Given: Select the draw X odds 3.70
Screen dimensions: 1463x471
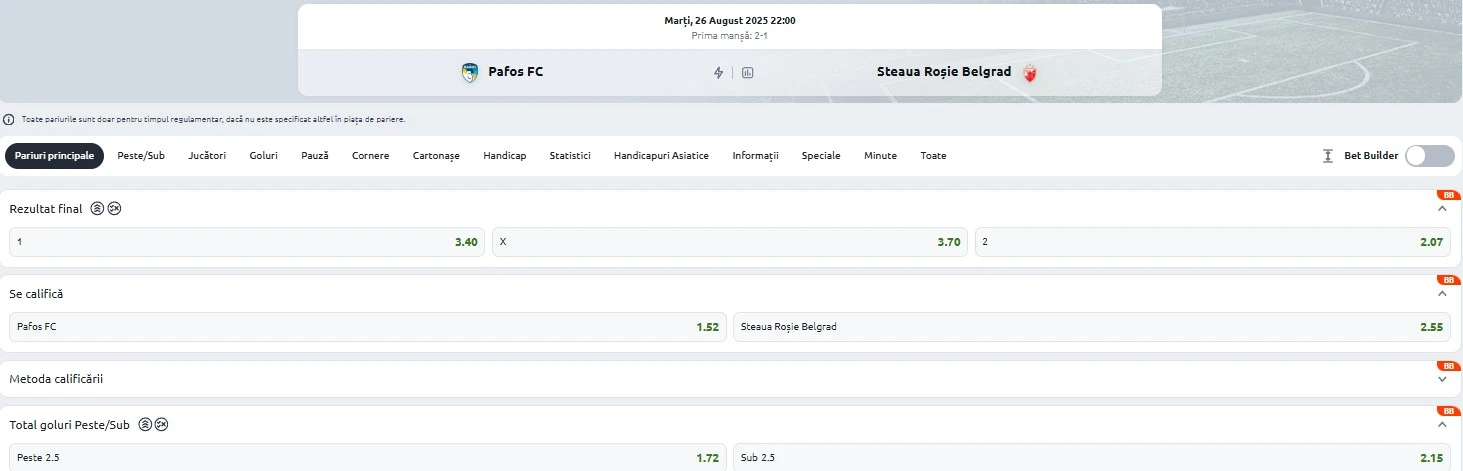Looking at the screenshot, I should pos(730,242).
